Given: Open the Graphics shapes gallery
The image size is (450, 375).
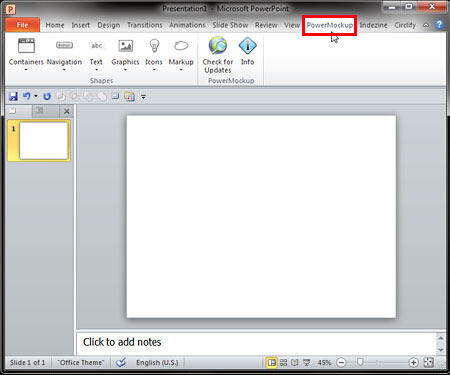Looking at the screenshot, I should [x=125, y=54].
